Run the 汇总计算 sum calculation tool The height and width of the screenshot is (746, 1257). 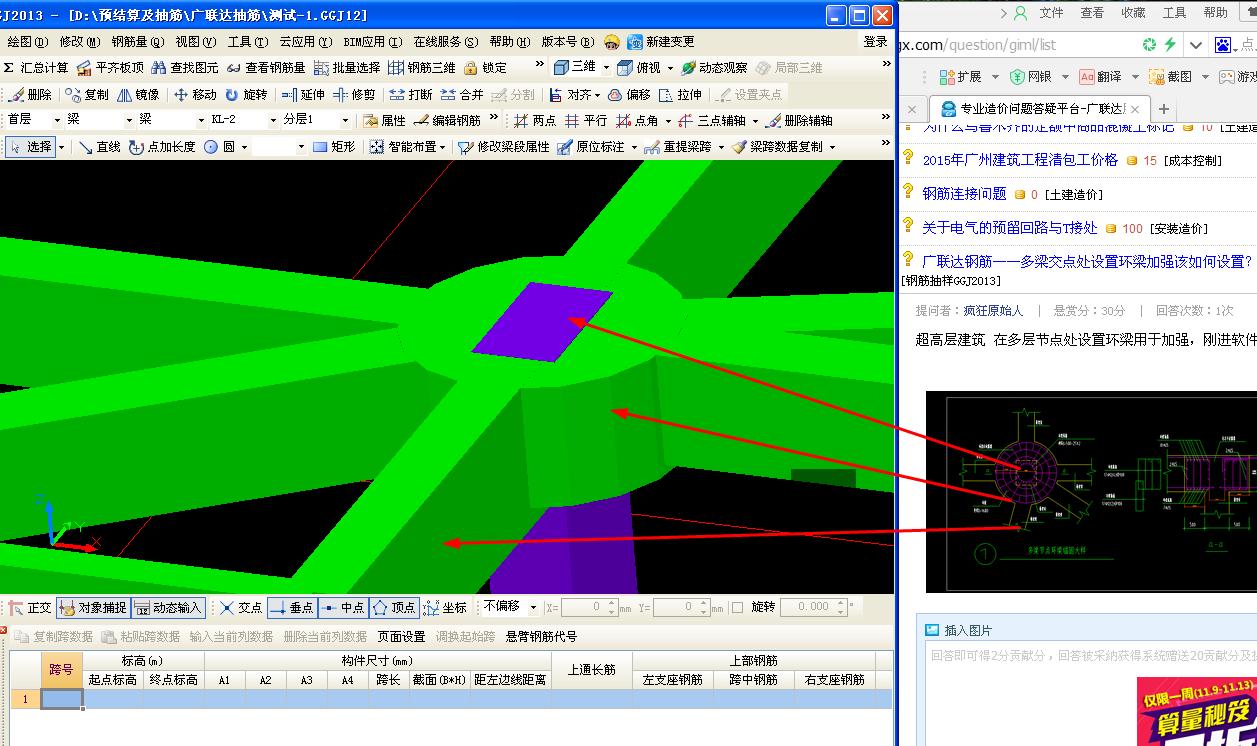pos(36,68)
